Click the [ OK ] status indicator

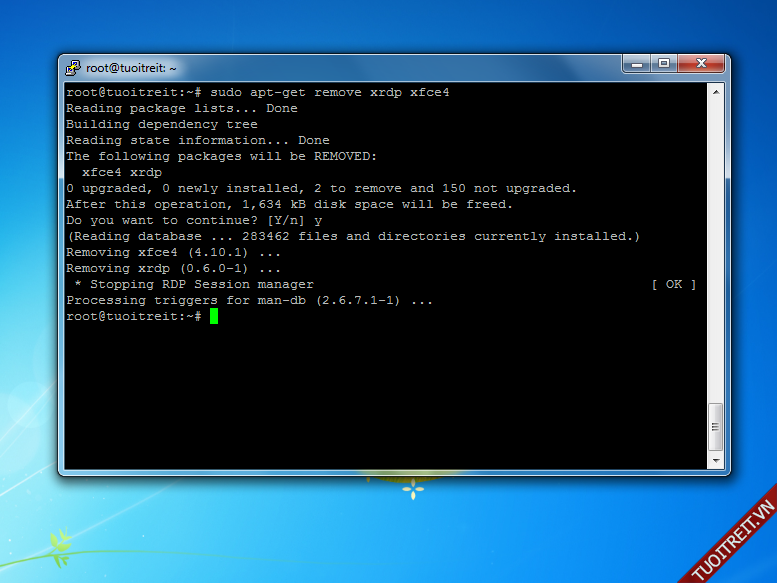point(673,284)
